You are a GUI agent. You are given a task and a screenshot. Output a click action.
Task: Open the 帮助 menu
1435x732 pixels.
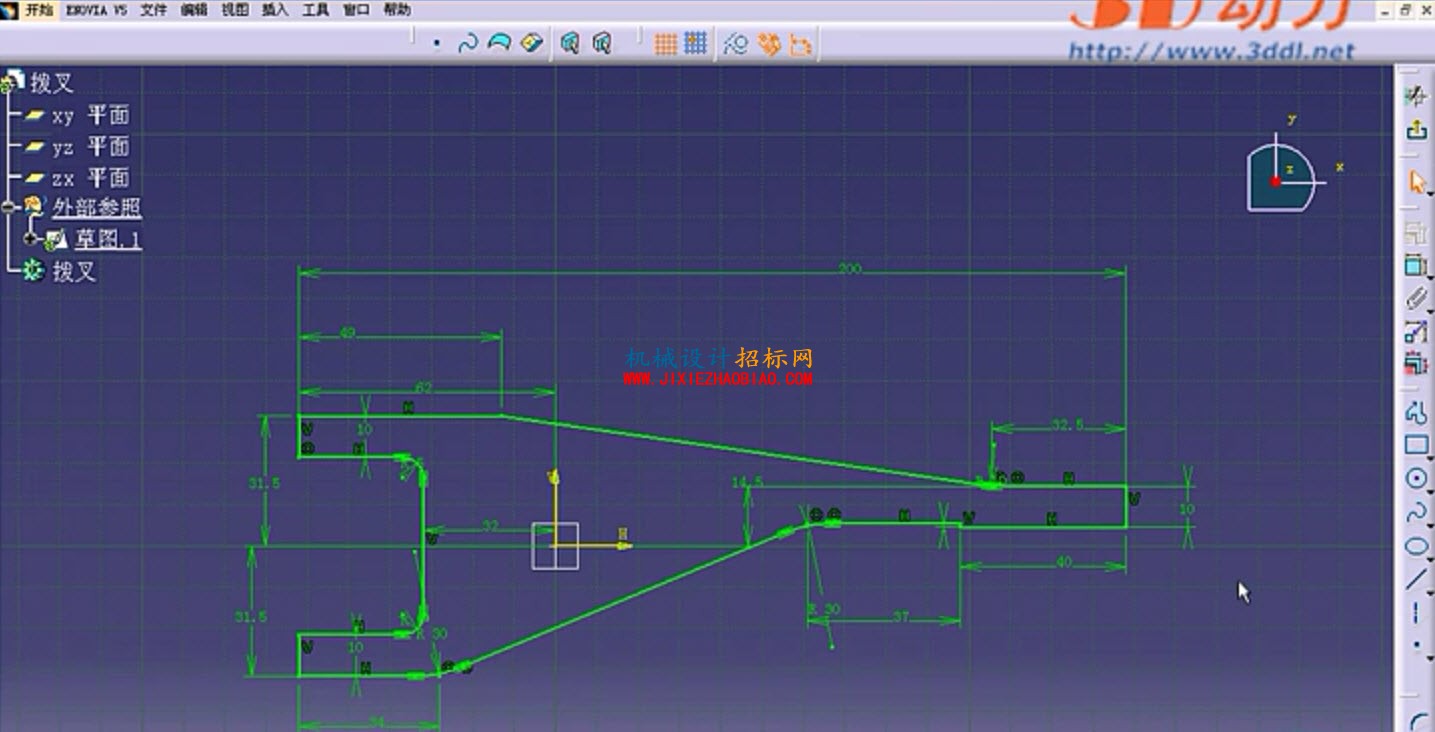(x=397, y=10)
